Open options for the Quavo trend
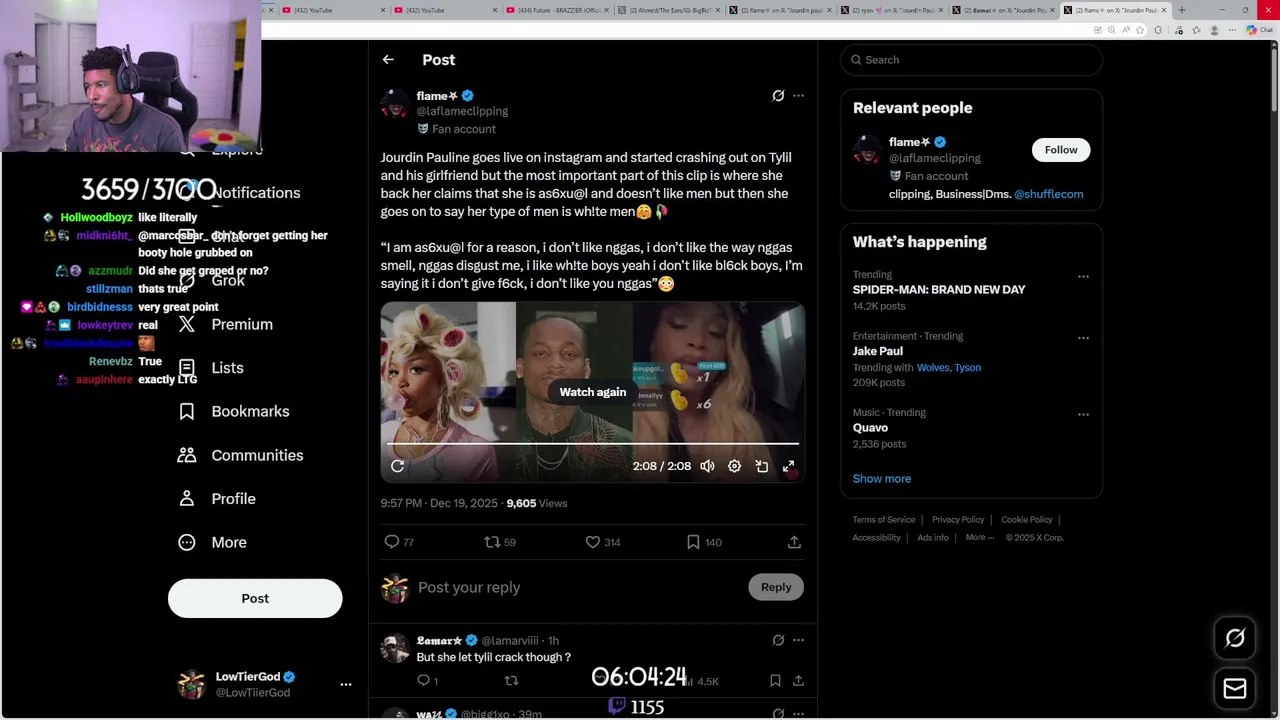Screen dimensions: 1280x720 click(1083, 414)
